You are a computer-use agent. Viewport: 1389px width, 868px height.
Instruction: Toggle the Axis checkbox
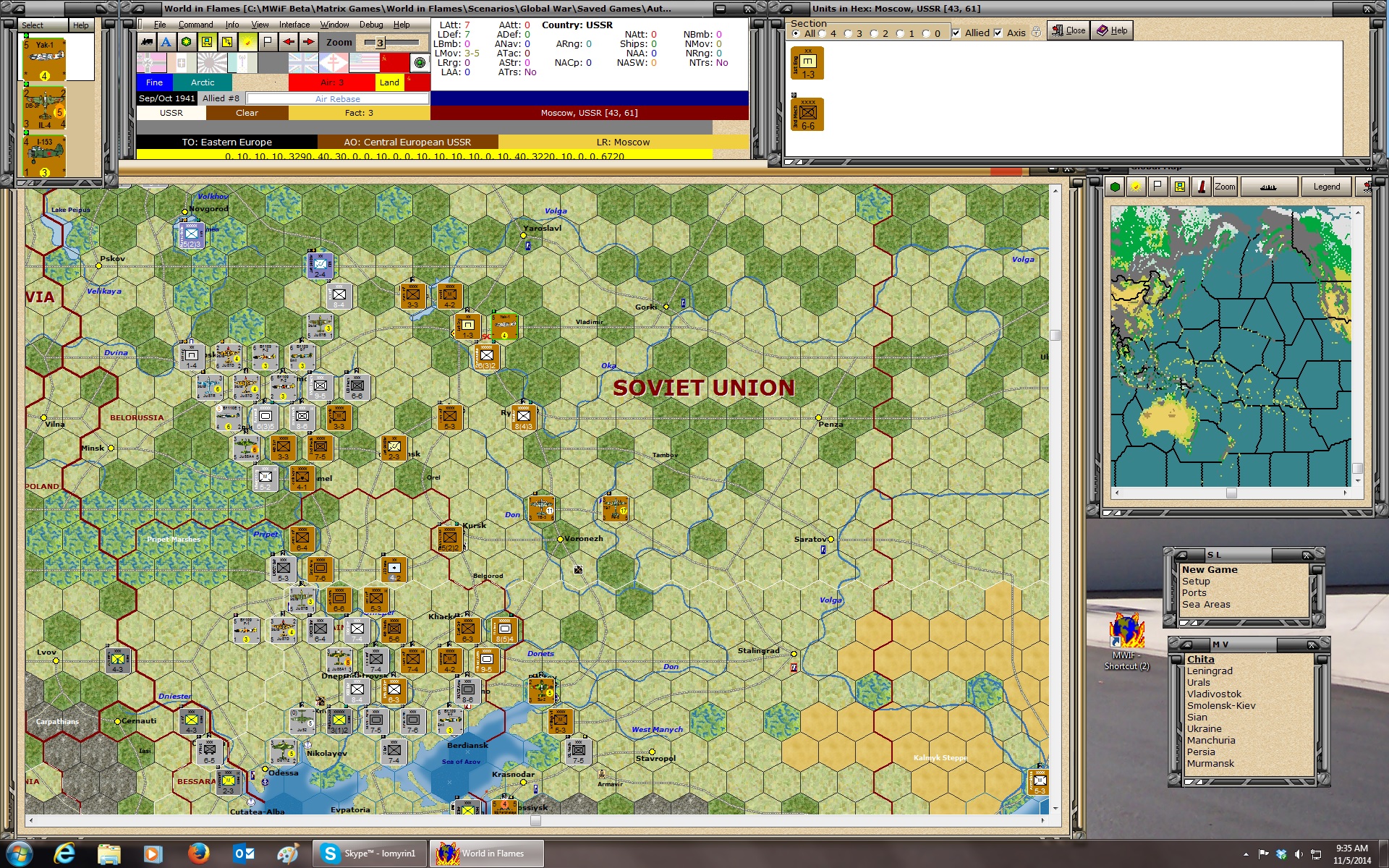(998, 33)
